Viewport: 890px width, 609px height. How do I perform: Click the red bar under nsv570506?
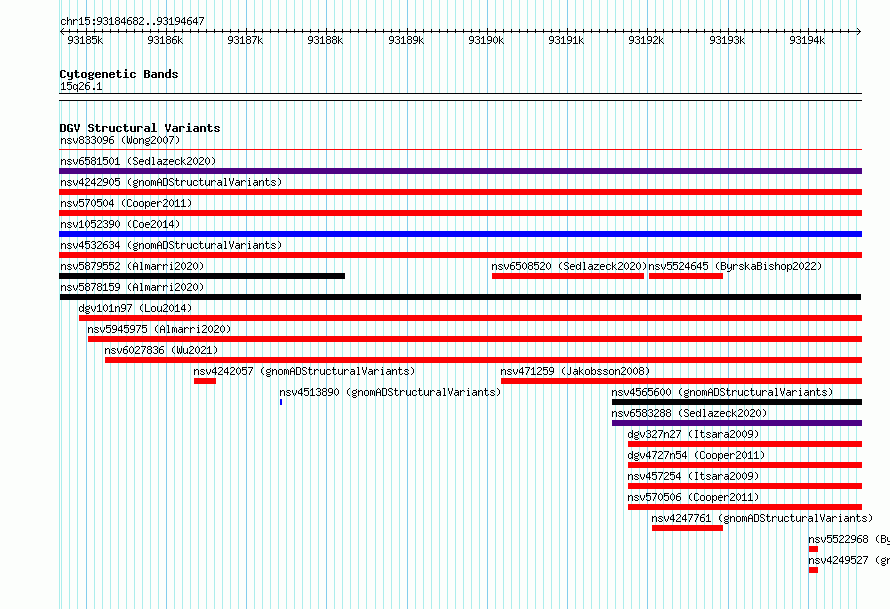click(745, 507)
